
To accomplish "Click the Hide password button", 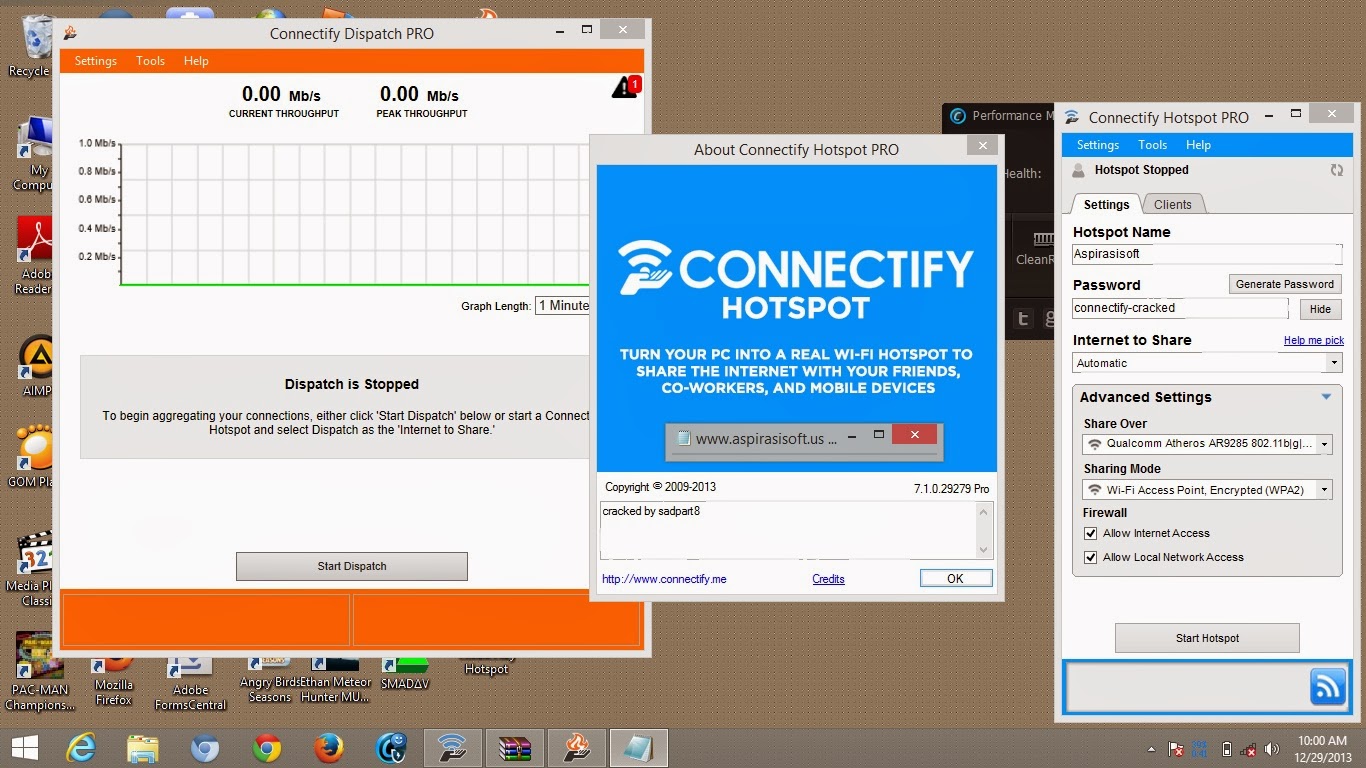I will click(1320, 309).
